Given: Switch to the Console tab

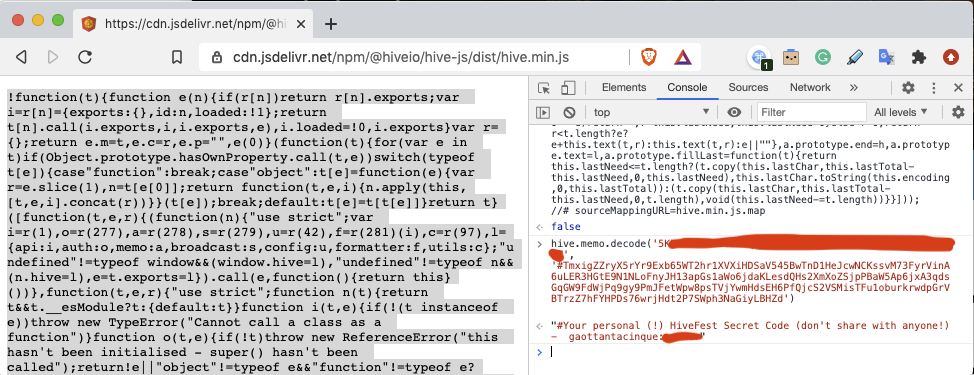Looking at the screenshot, I should tap(688, 88).
